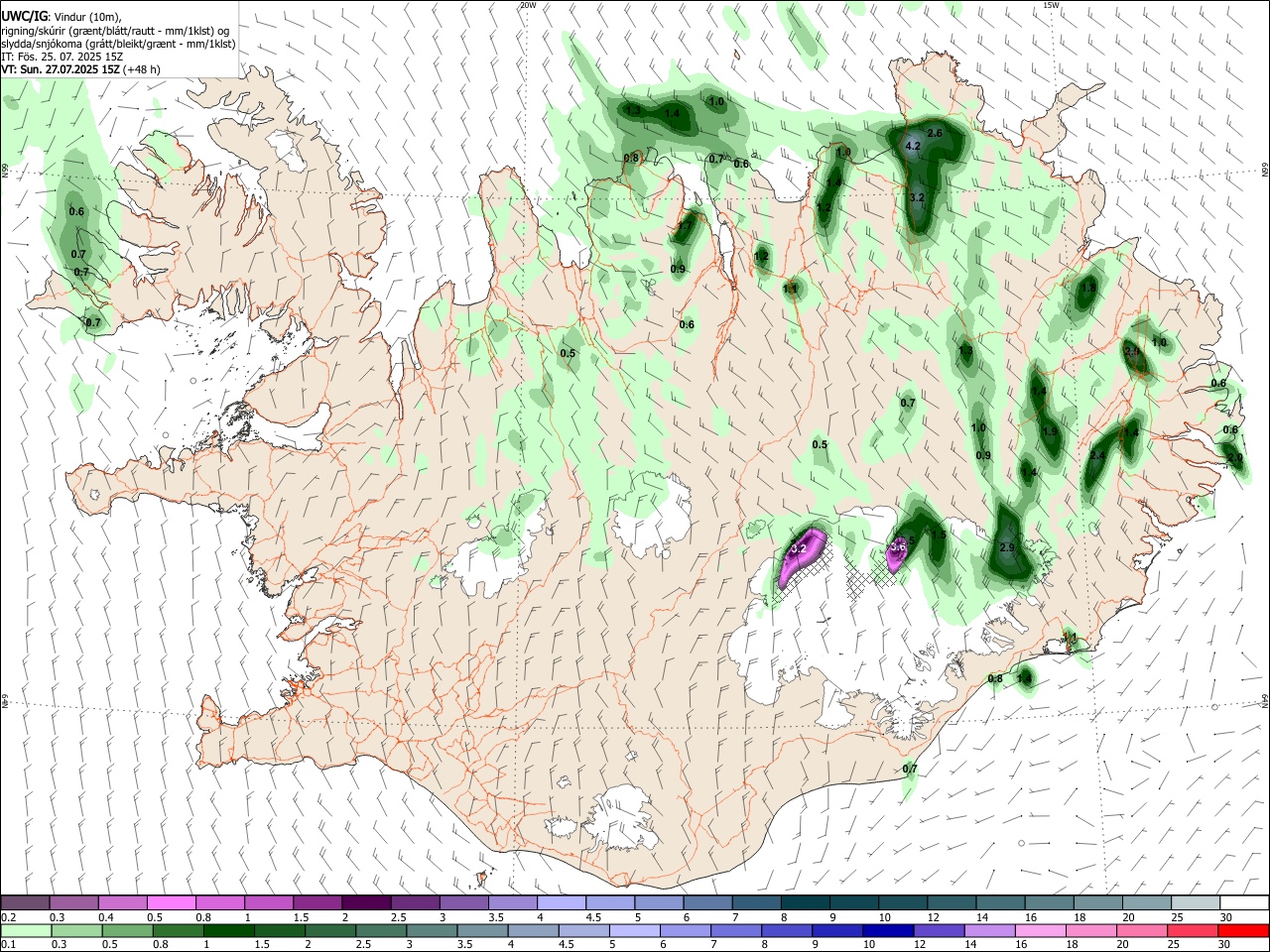Click the 15W longitude label at the top
This screenshot has height=952, width=1270.
click(1051, 5)
